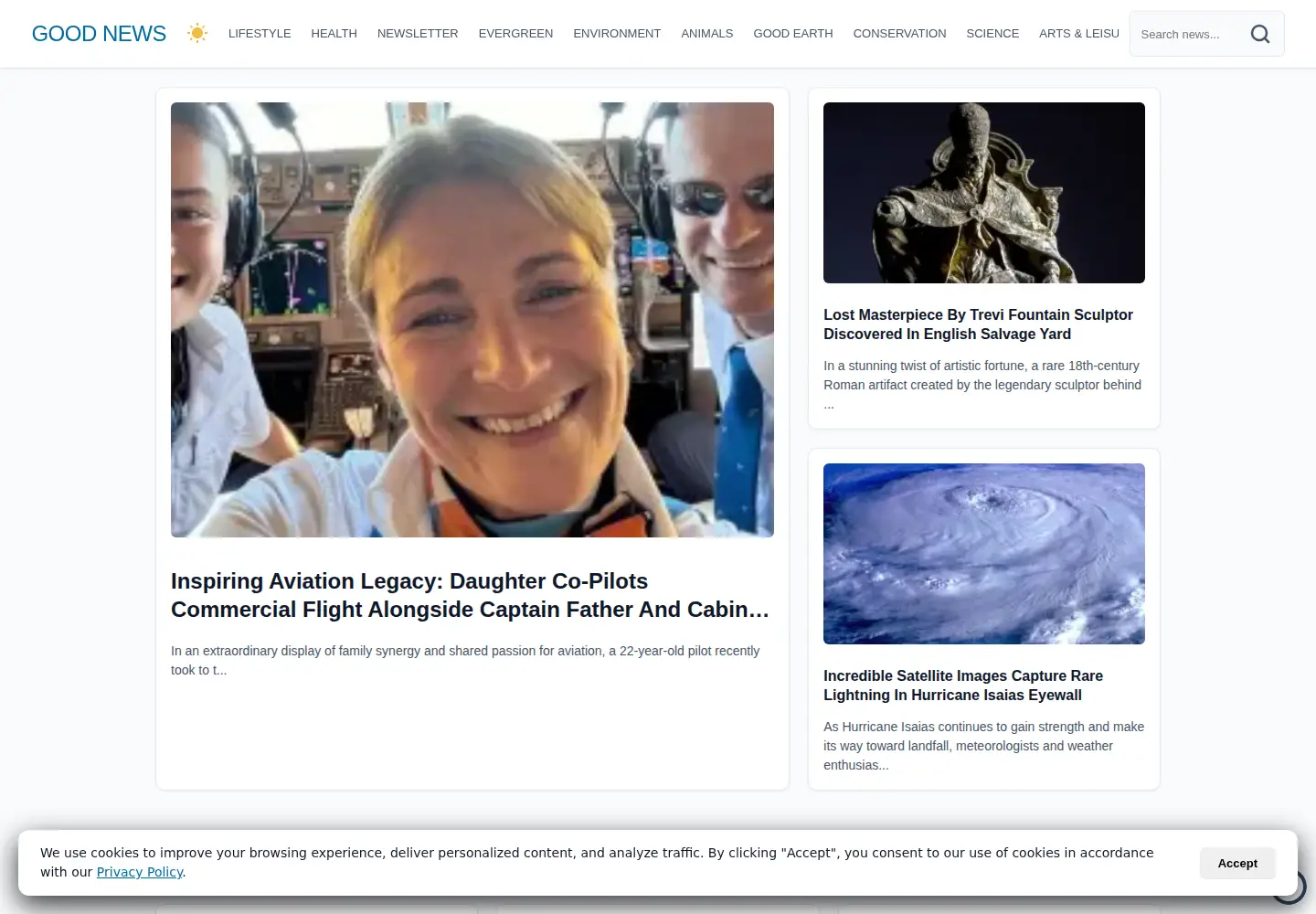Screen dimensions: 1316x914
Task: Open the Trevi sculptor statue thumbnail
Action: (x=984, y=193)
